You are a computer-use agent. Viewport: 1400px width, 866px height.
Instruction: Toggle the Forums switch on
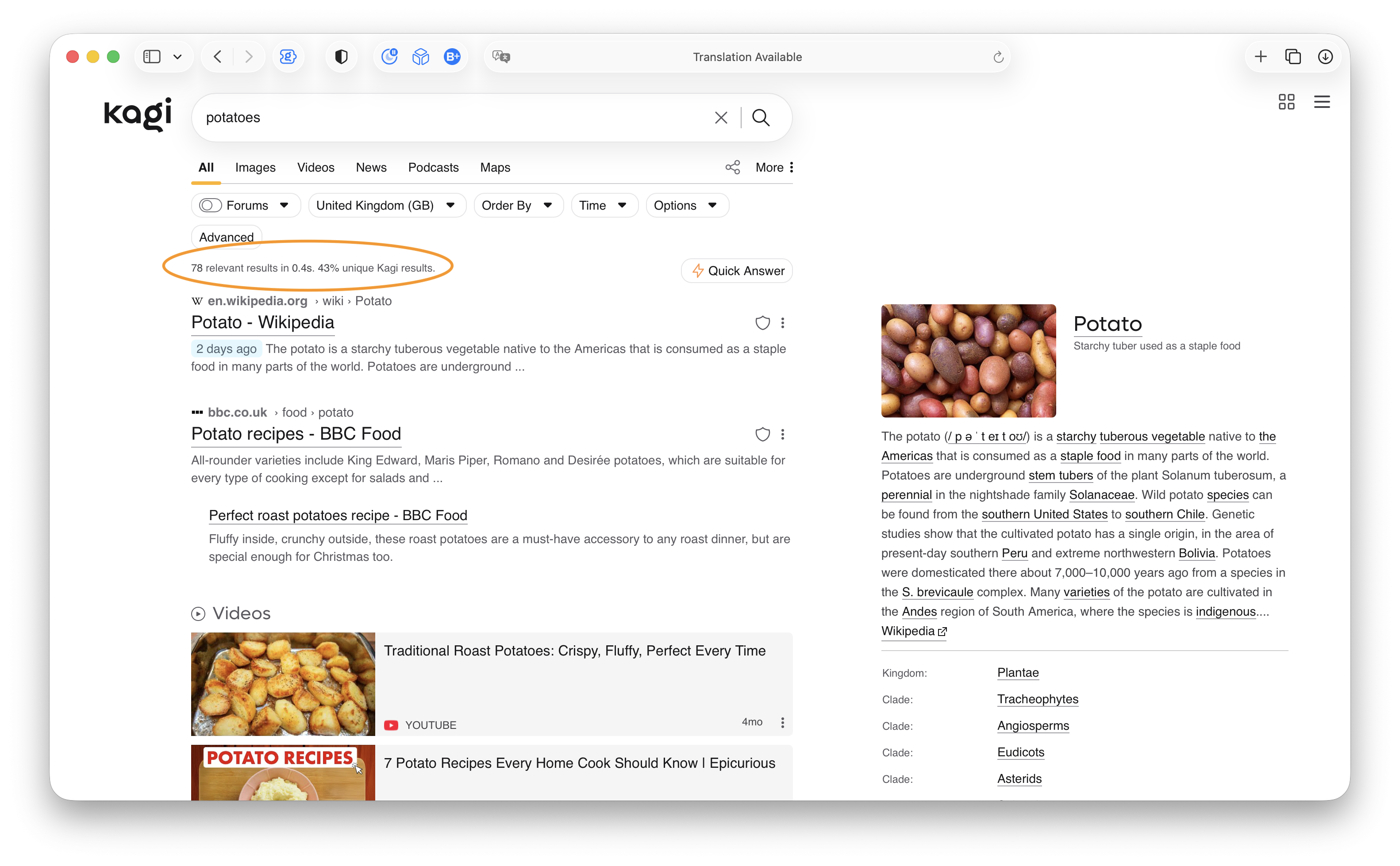tap(210, 205)
